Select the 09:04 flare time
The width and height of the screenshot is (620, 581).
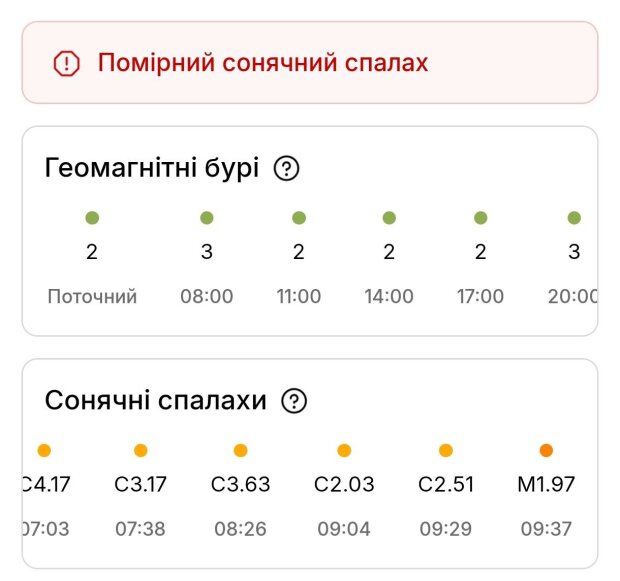[344, 529]
